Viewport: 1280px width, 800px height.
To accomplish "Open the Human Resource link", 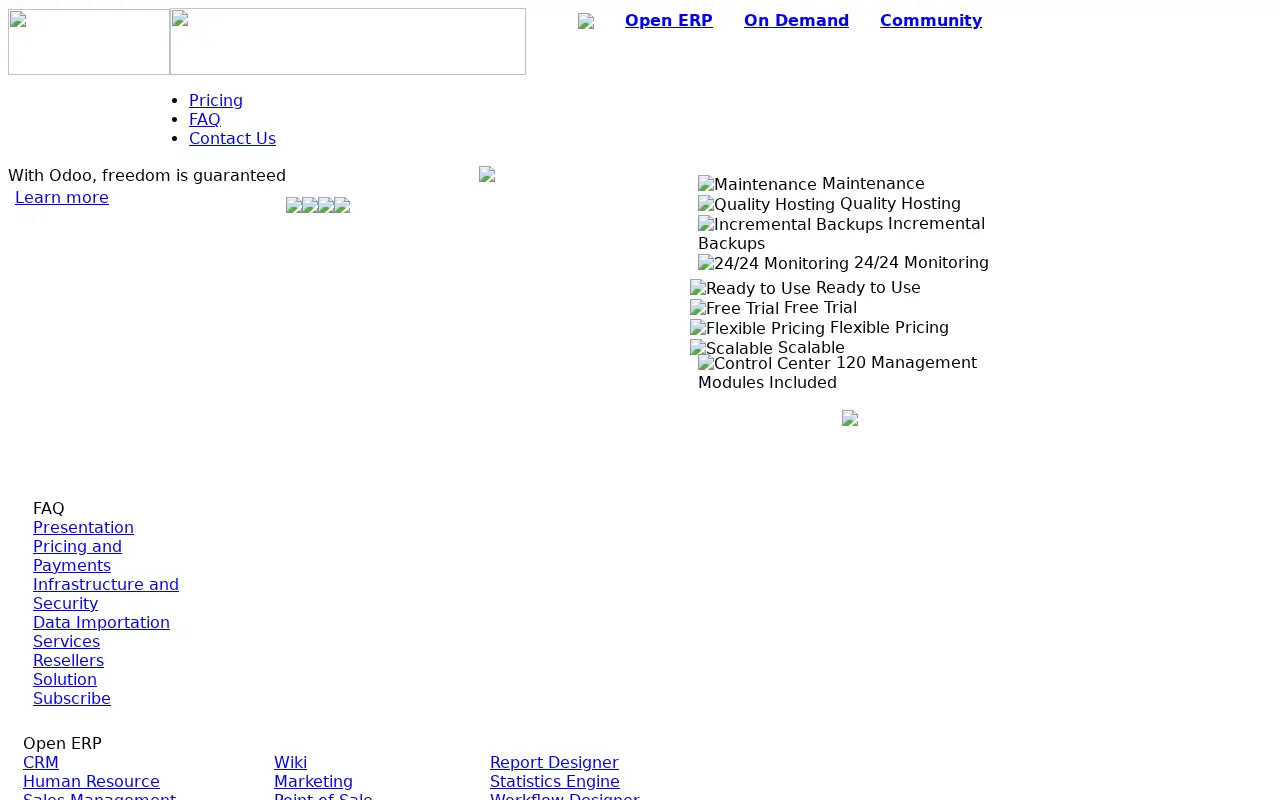I will point(91,781).
